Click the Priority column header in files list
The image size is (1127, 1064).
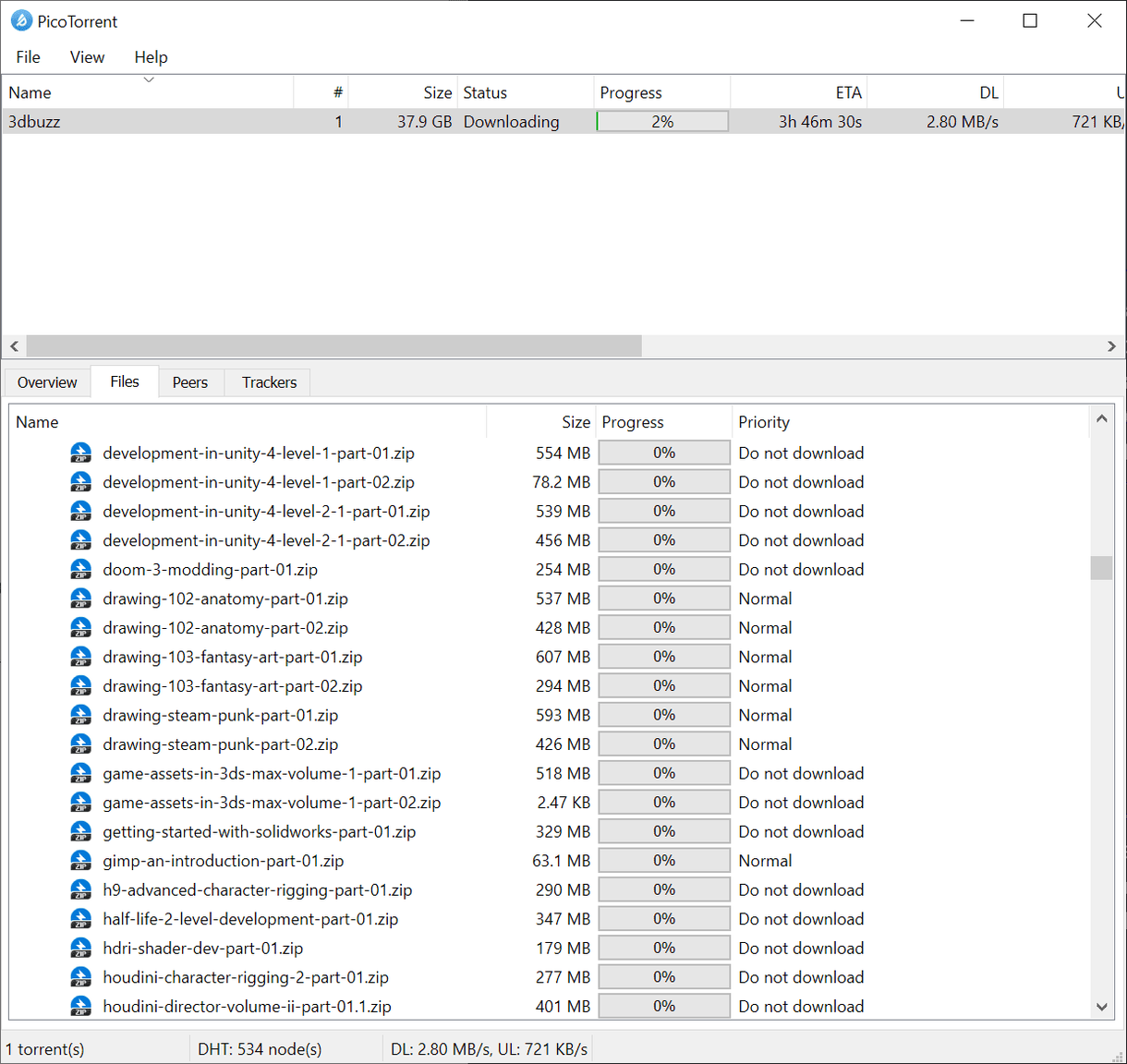[911, 422]
